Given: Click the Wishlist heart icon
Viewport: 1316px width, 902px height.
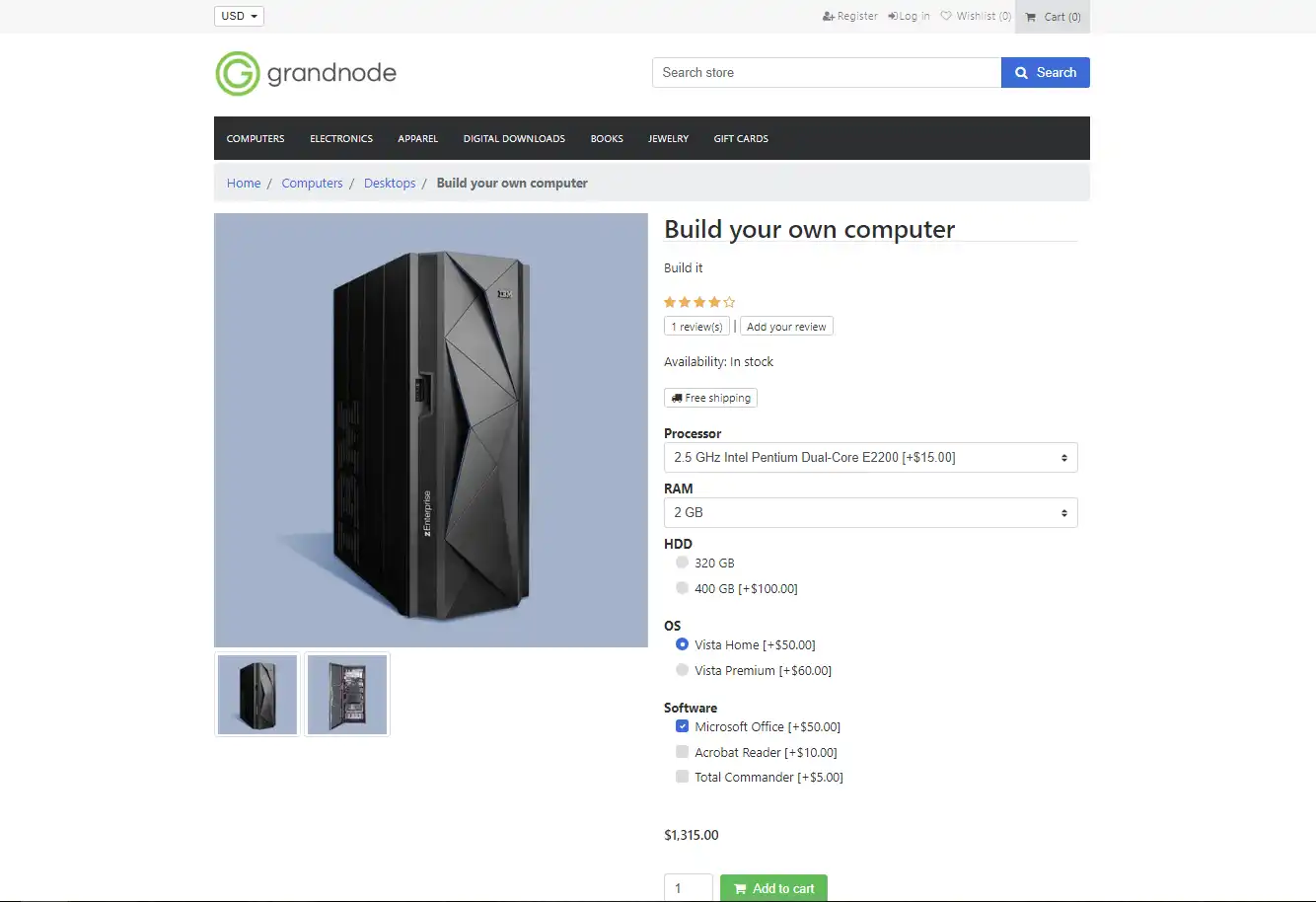Looking at the screenshot, I should tap(946, 17).
